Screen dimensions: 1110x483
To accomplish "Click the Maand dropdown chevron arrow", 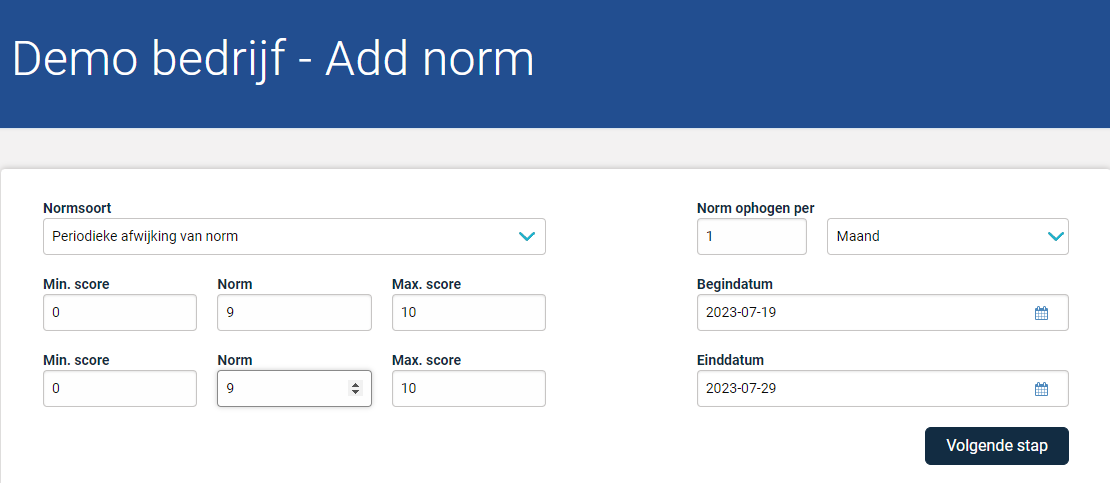I will tap(1055, 237).
